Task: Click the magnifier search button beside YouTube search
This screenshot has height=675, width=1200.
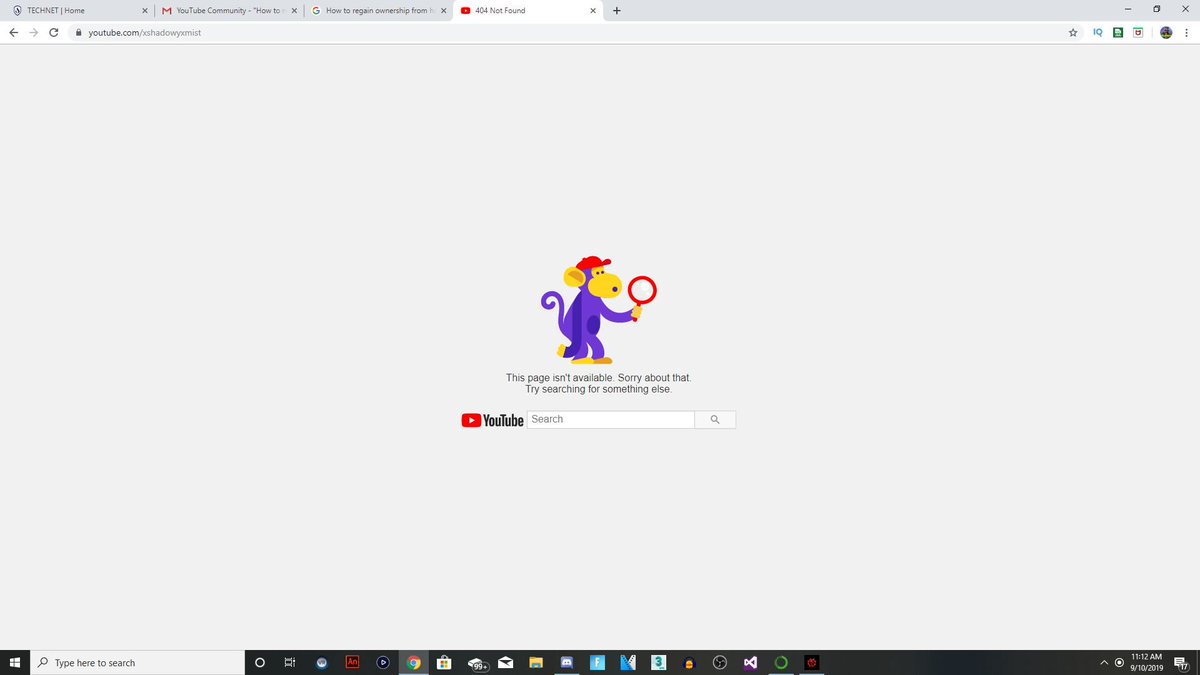Action: coord(715,420)
